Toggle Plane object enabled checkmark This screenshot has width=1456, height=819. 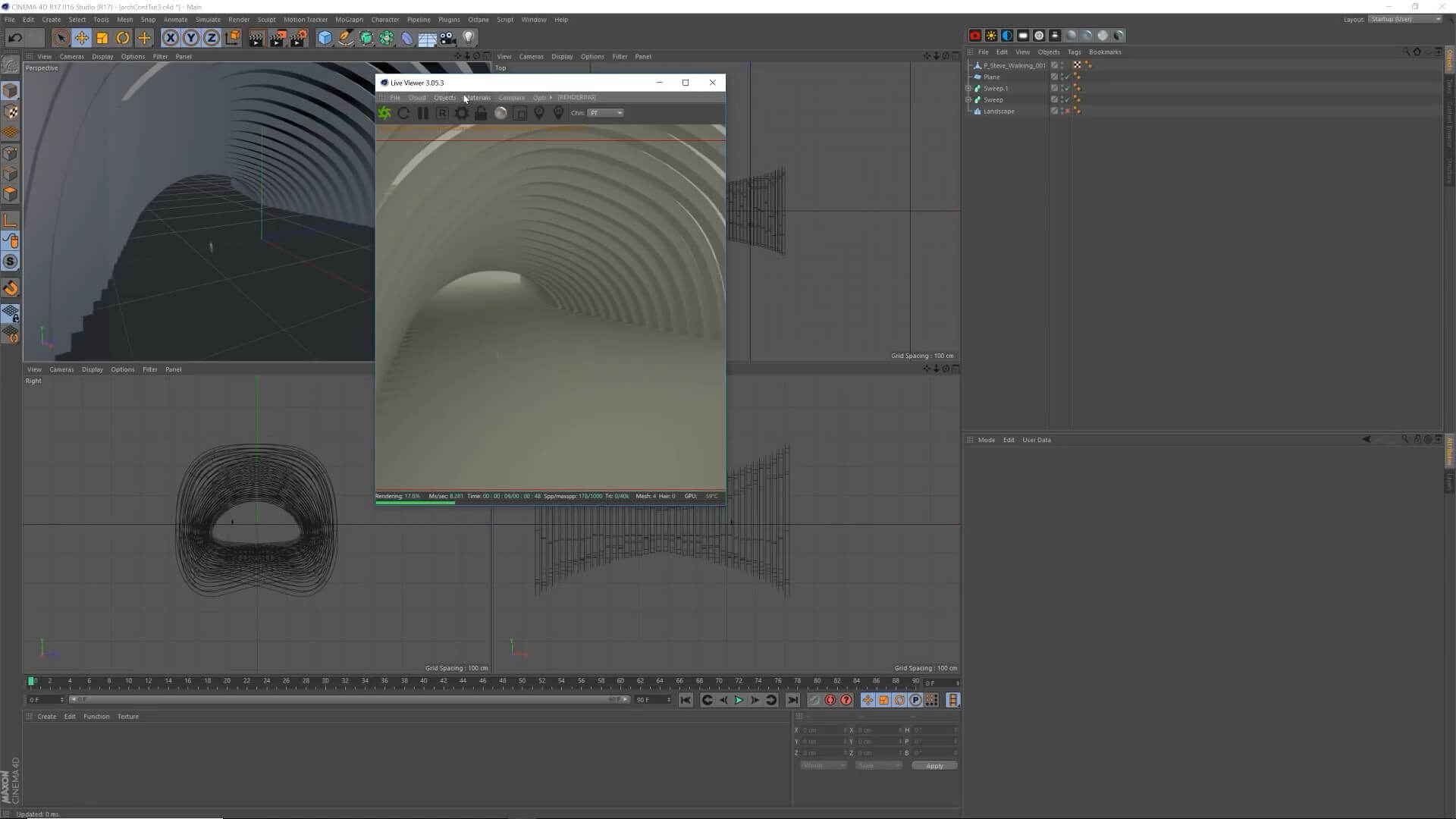1067,77
